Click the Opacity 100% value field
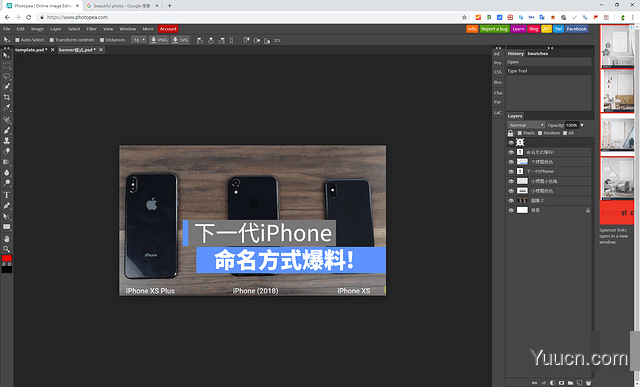 [571, 125]
